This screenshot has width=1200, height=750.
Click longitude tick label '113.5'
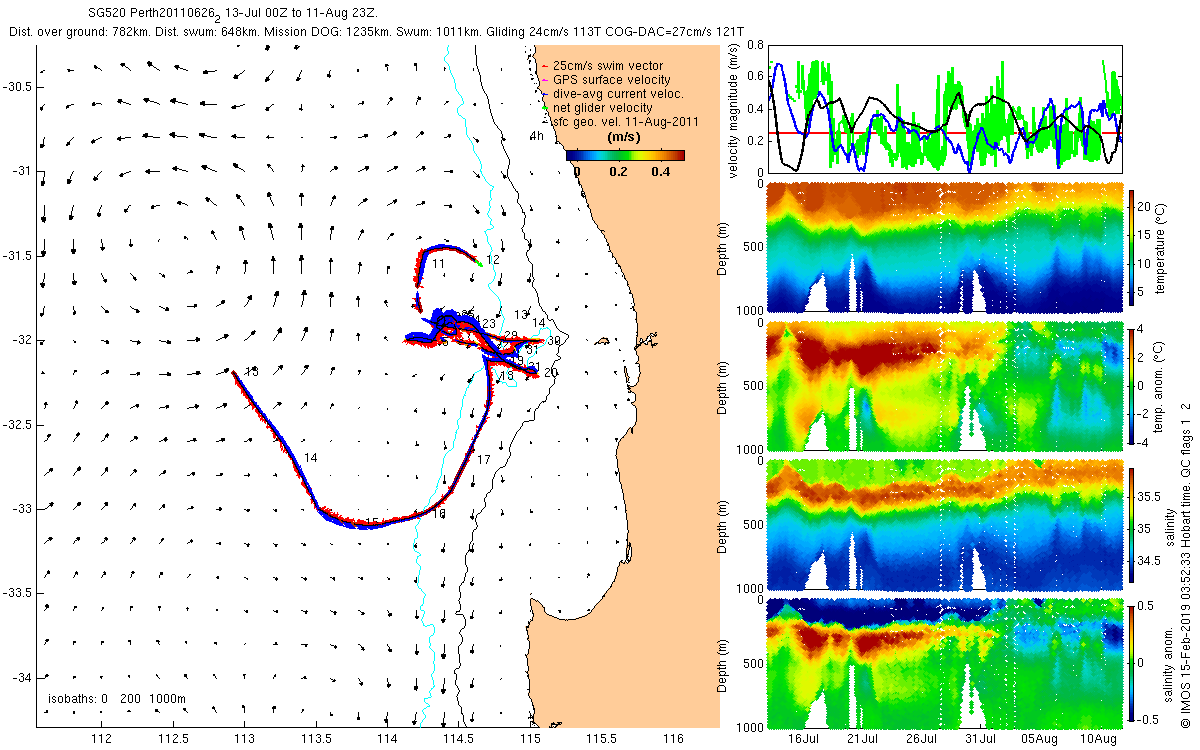click(316, 739)
